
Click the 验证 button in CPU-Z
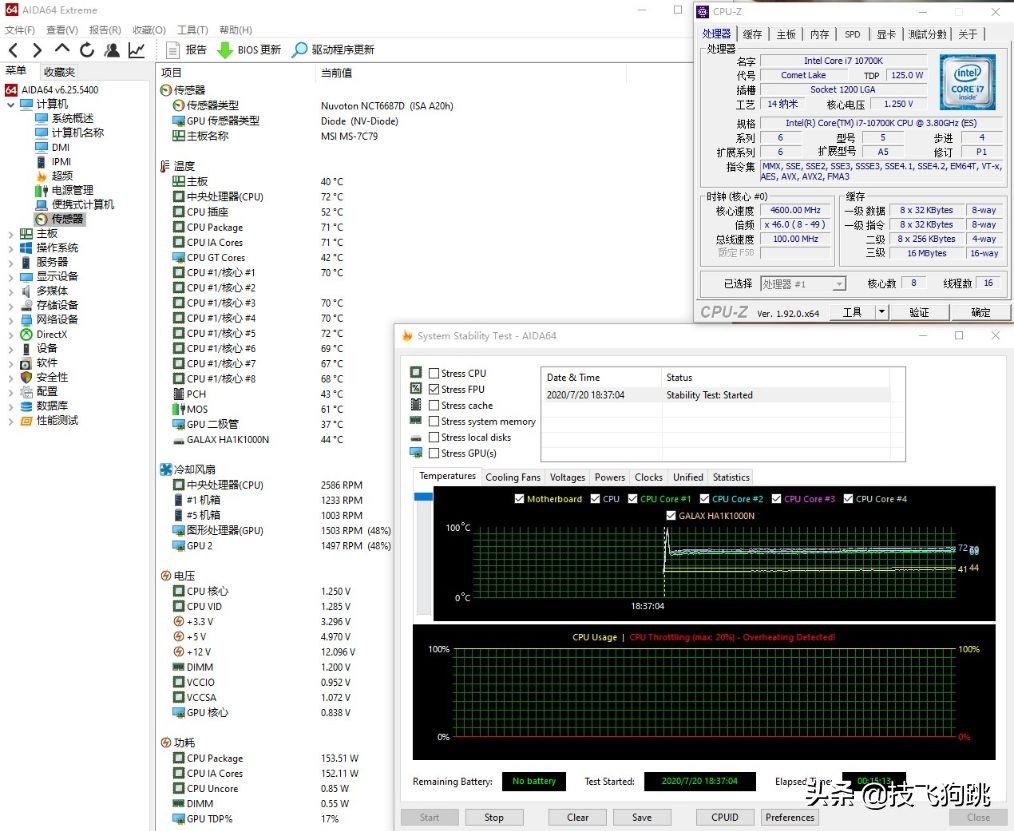coord(918,313)
